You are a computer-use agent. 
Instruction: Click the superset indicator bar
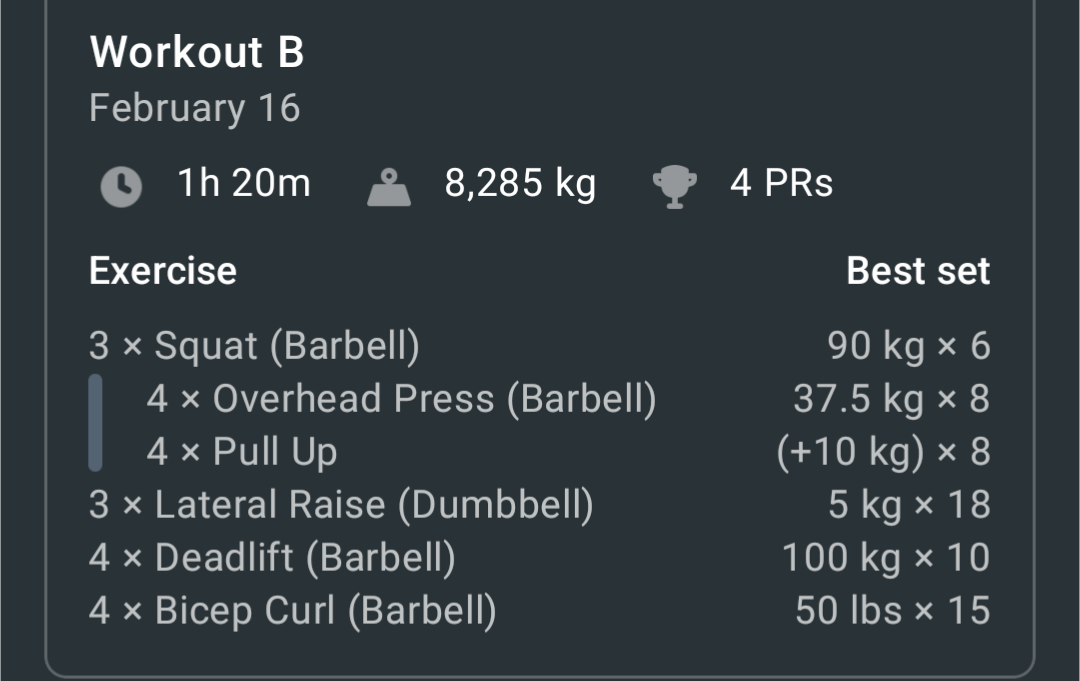(x=96, y=423)
